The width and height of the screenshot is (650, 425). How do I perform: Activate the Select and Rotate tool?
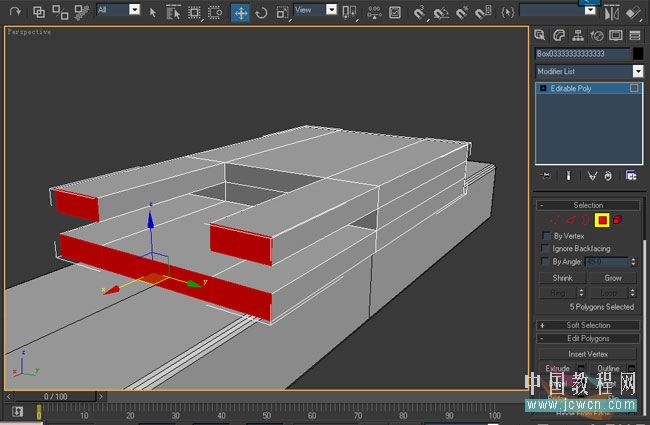pyautogui.click(x=261, y=13)
